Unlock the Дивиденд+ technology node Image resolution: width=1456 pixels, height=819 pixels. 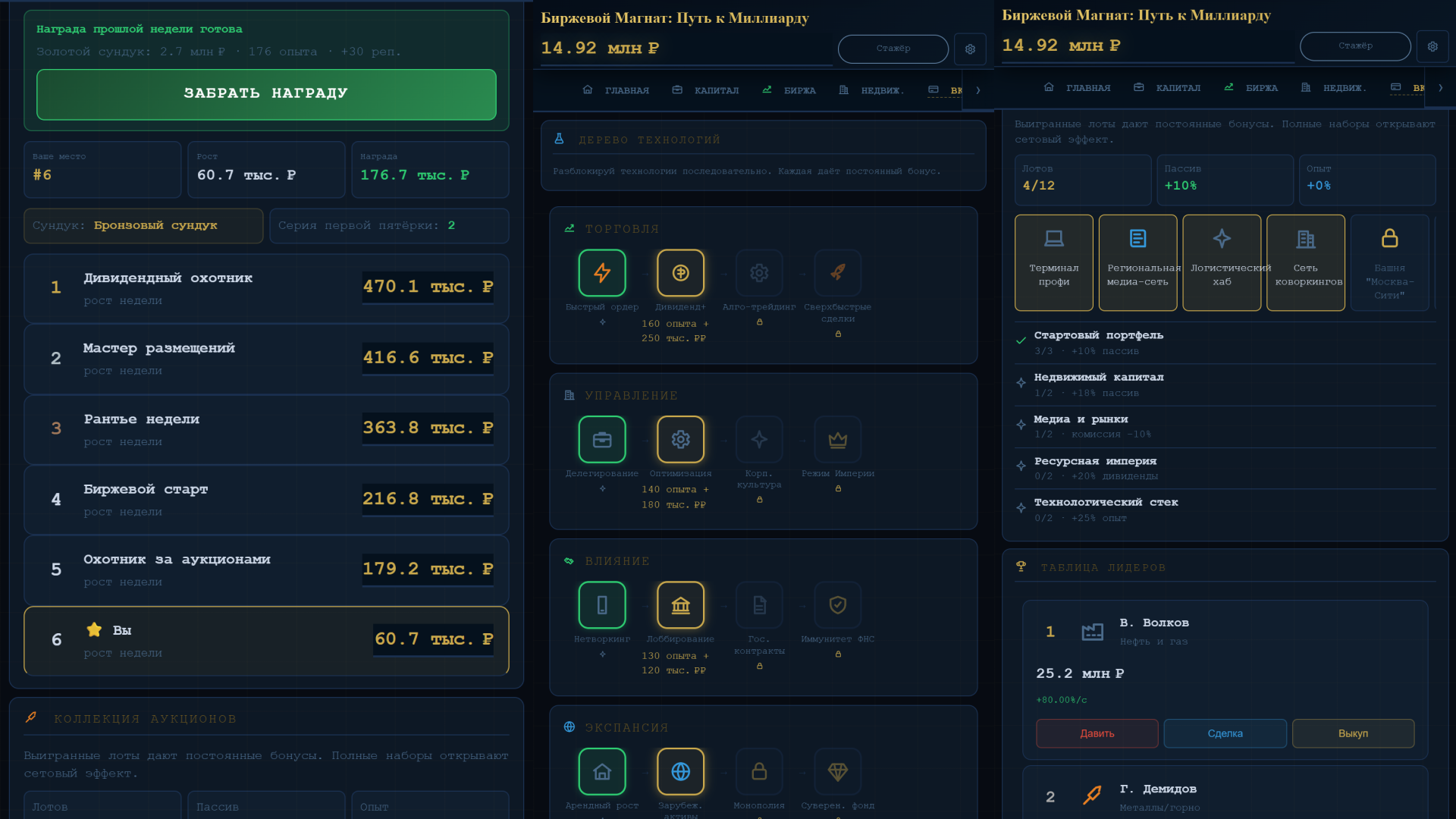pos(680,272)
